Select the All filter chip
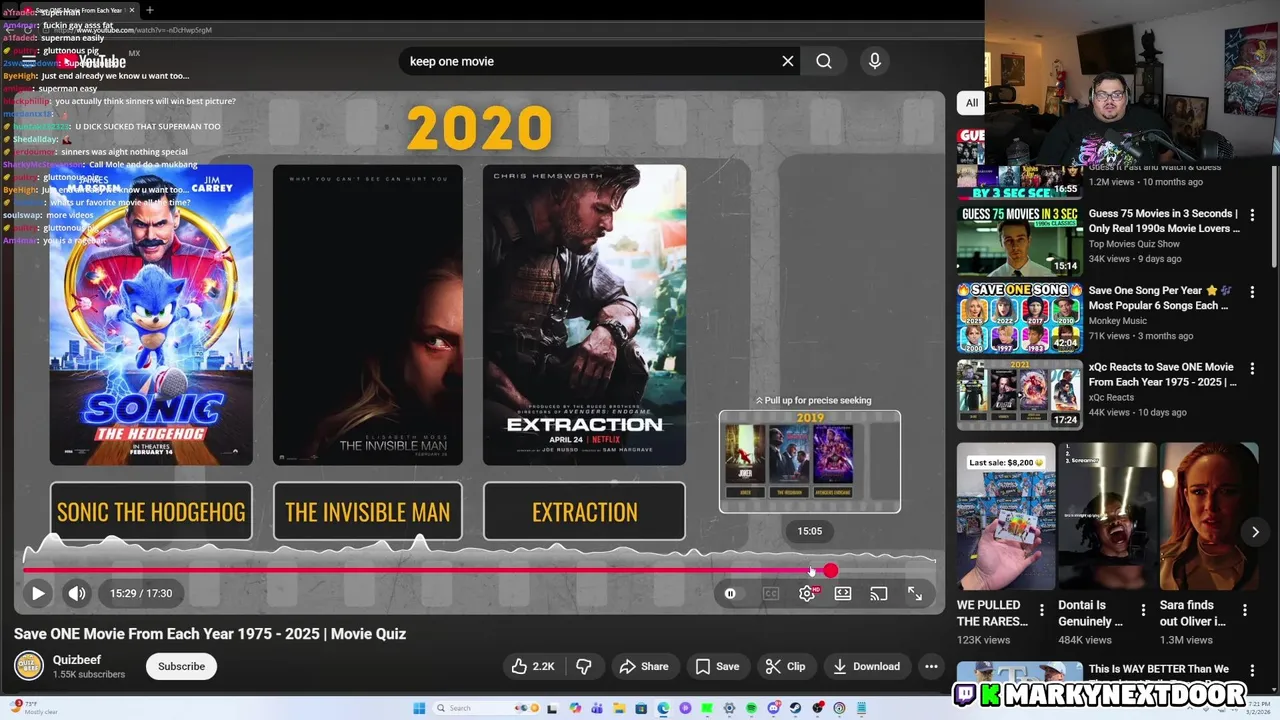 971,102
